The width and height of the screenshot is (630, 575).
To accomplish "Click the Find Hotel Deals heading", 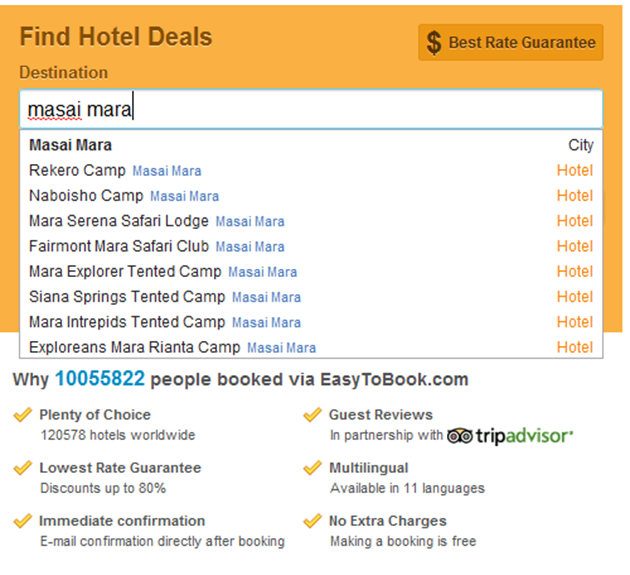I will (116, 37).
